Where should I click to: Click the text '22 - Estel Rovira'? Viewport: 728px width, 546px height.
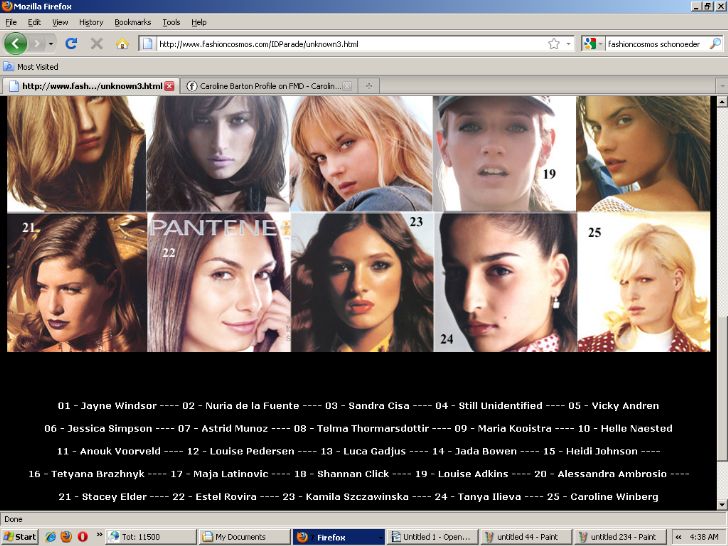pyautogui.click(x=214, y=497)
